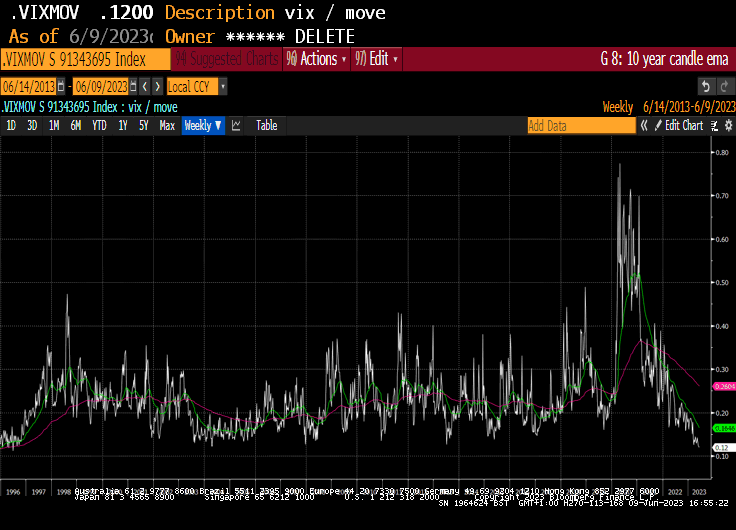Switch range to Max
Viewport: 736px width, 530px height.
[x=167, y=126]
